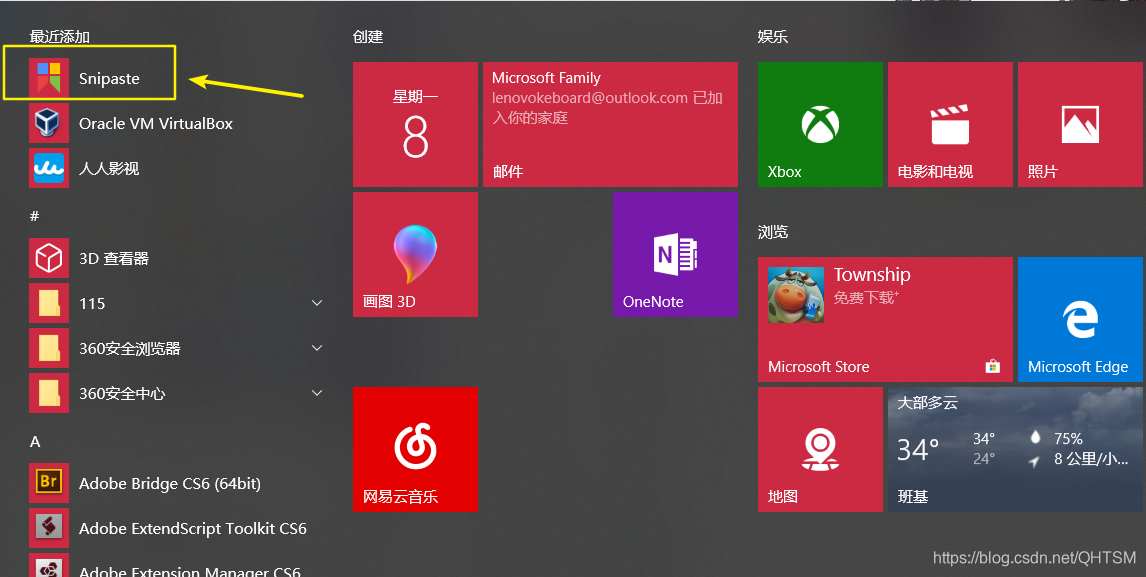Open the Xbox tile
1146x577 pixels.
tap(820, 124)
